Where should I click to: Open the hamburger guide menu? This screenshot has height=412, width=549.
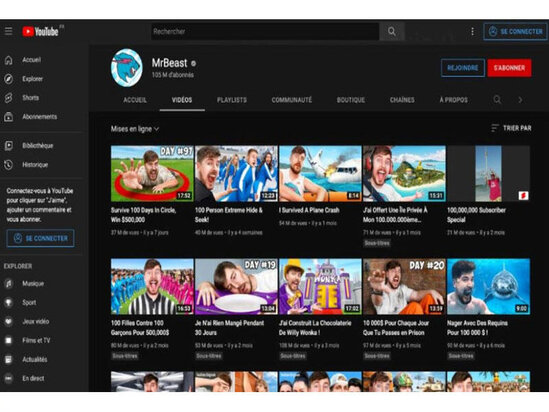(8, 31)
